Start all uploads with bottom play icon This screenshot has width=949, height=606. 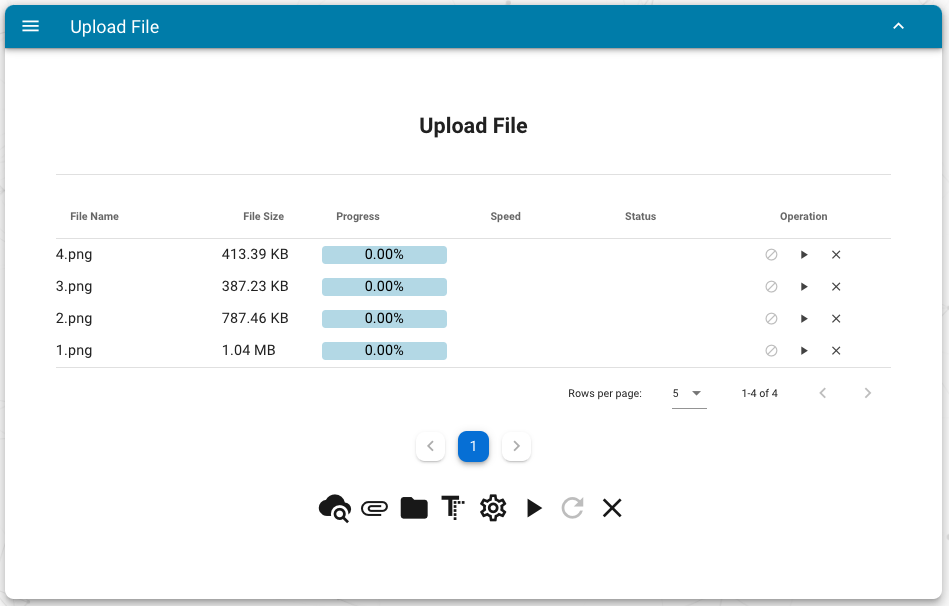pos(534,508)
